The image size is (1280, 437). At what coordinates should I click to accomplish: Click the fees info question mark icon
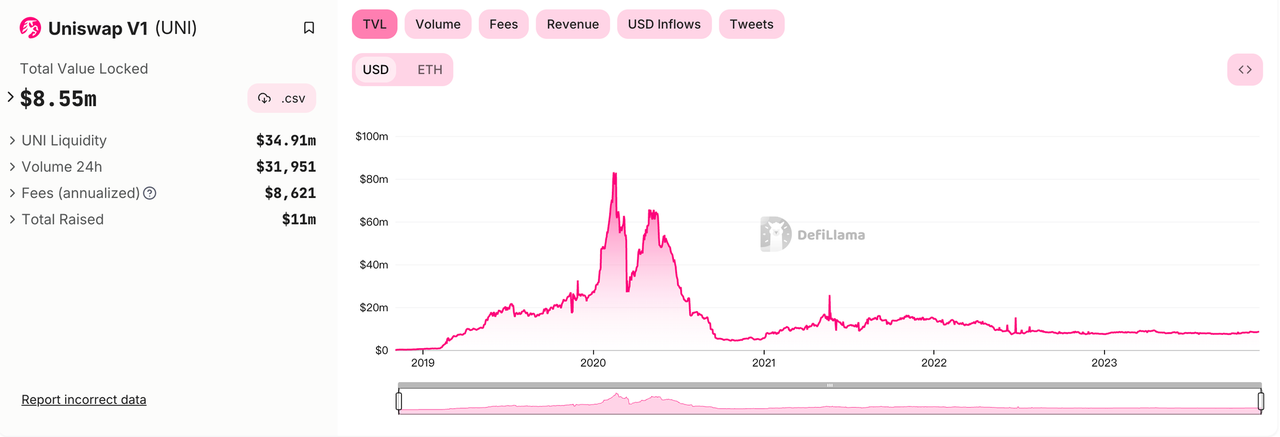coord(150,193)
